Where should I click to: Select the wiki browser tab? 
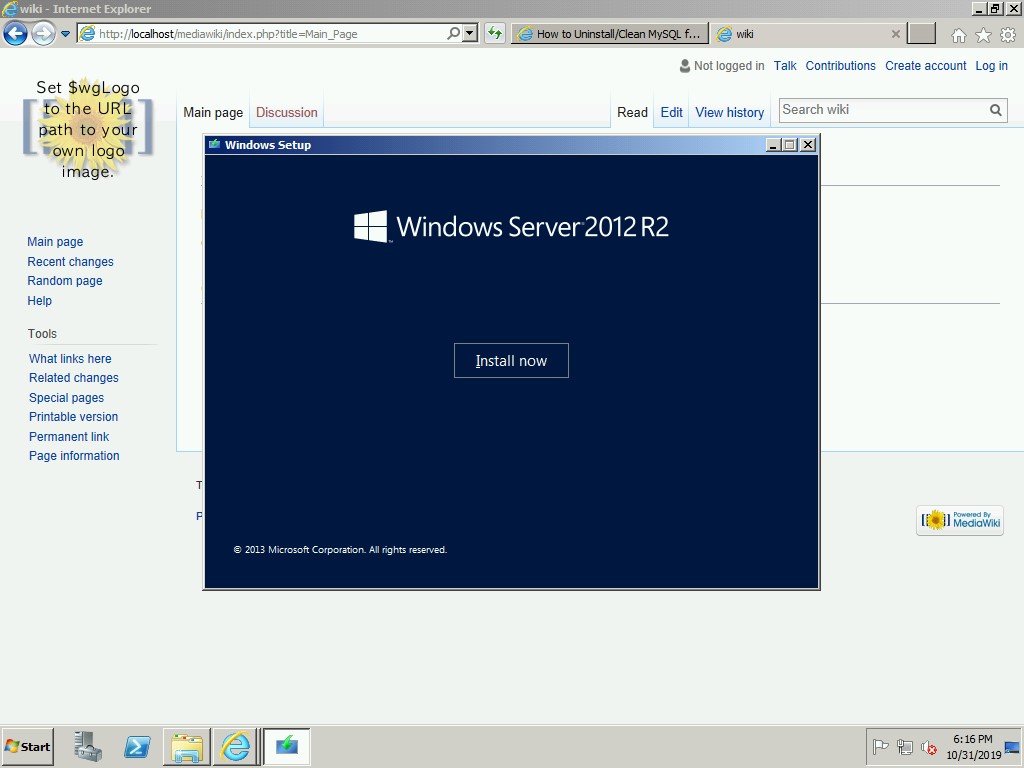click(808, 34)
